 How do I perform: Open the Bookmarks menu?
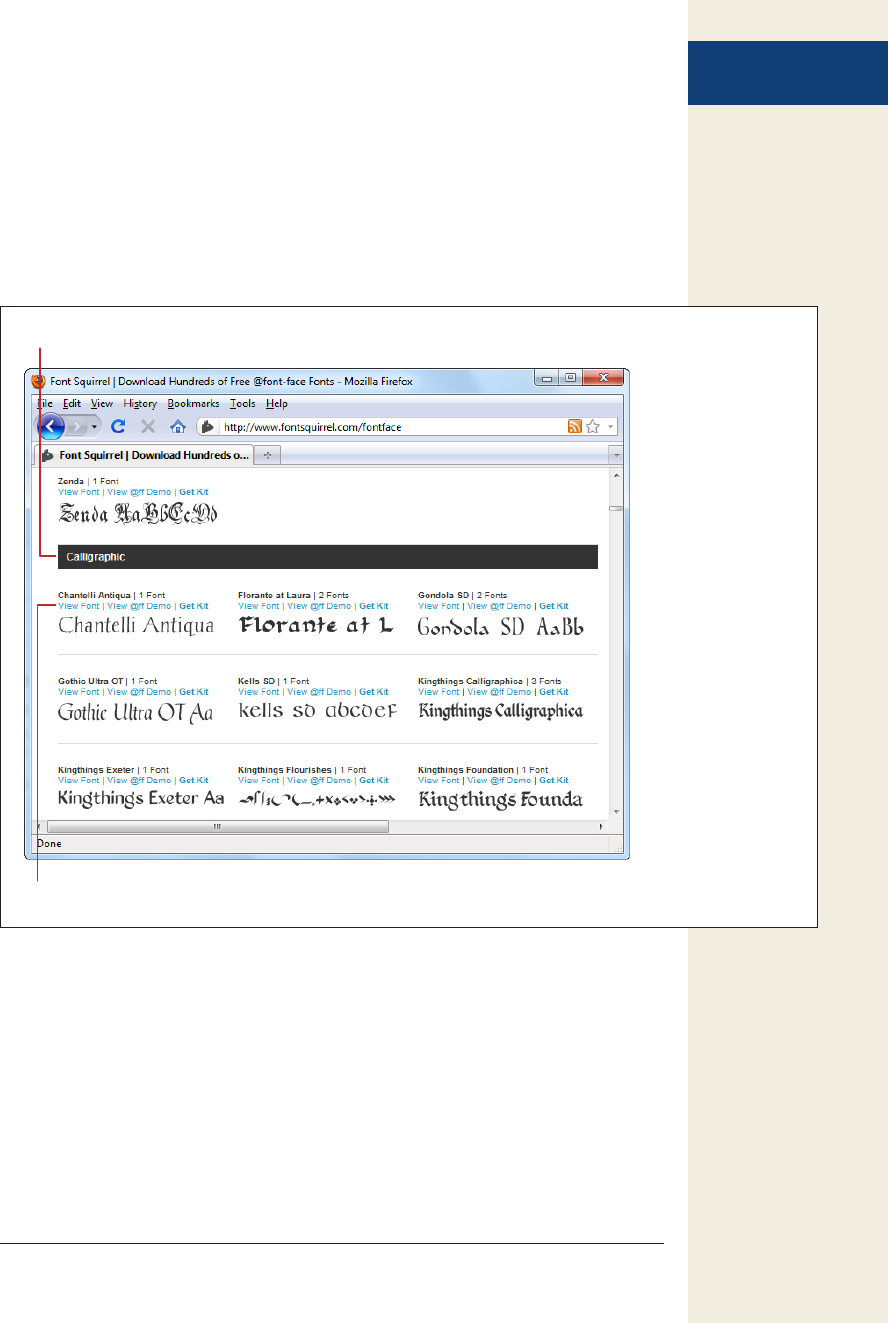193,404
